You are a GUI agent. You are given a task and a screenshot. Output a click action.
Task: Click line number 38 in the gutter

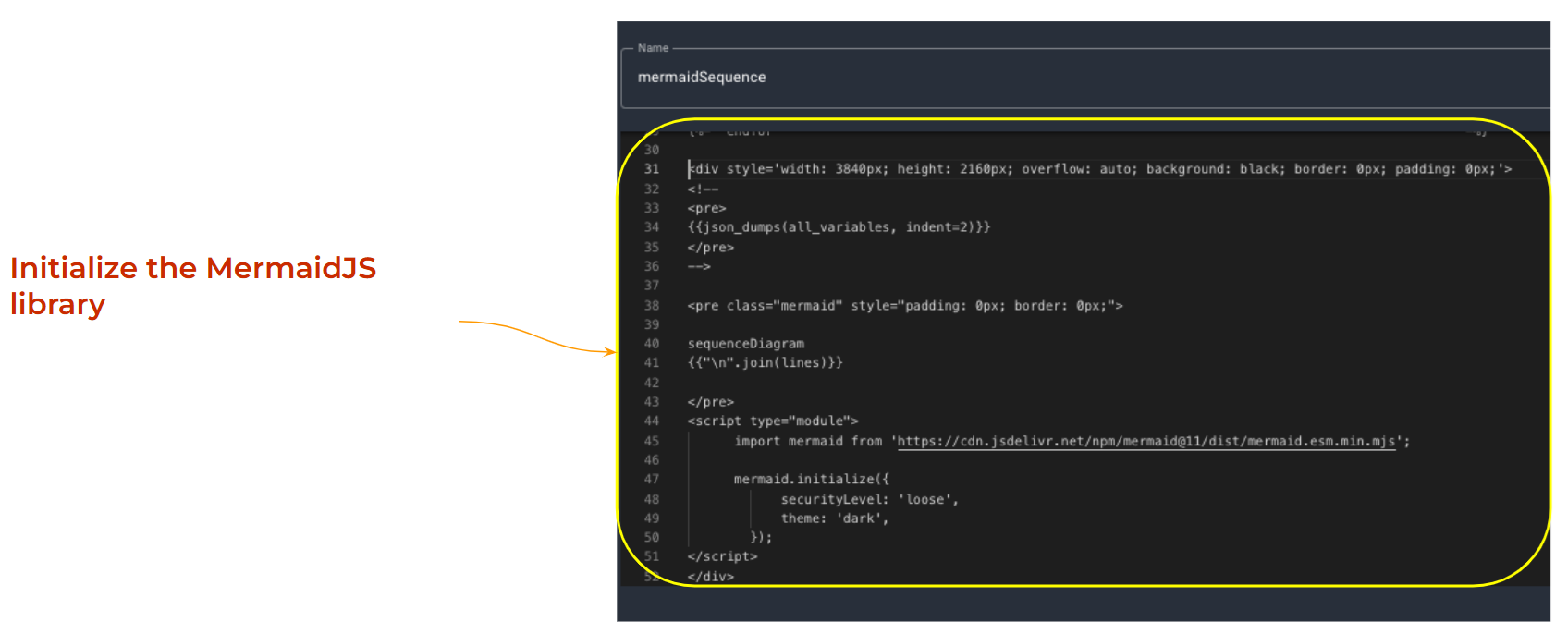(x=652, y=306)
